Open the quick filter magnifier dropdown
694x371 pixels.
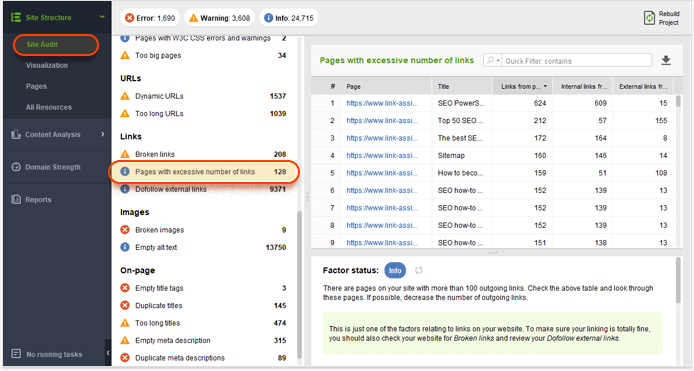pos(493,61)
